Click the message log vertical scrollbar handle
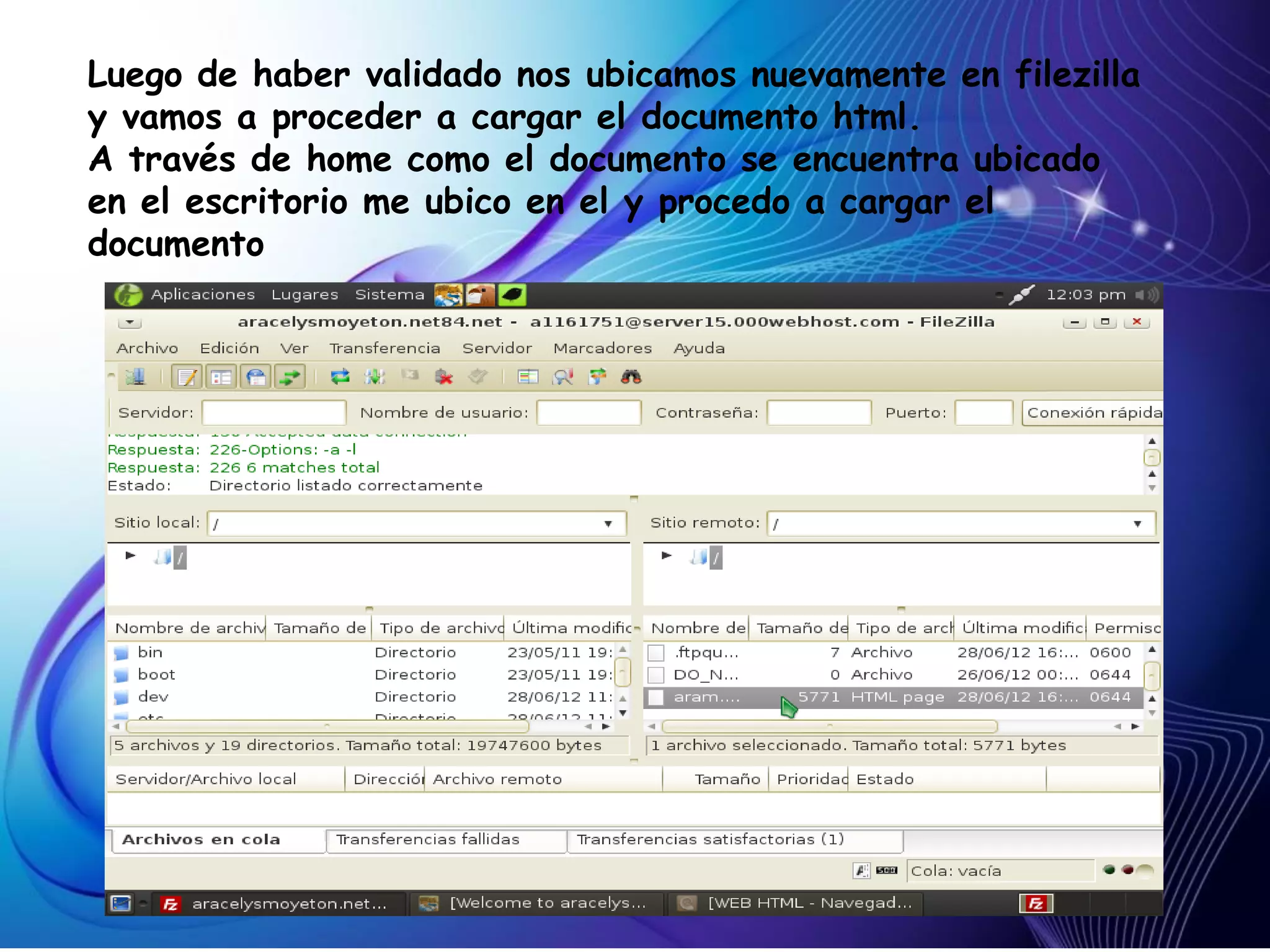The image size is (1270, 952). [x=1152, y=458]
